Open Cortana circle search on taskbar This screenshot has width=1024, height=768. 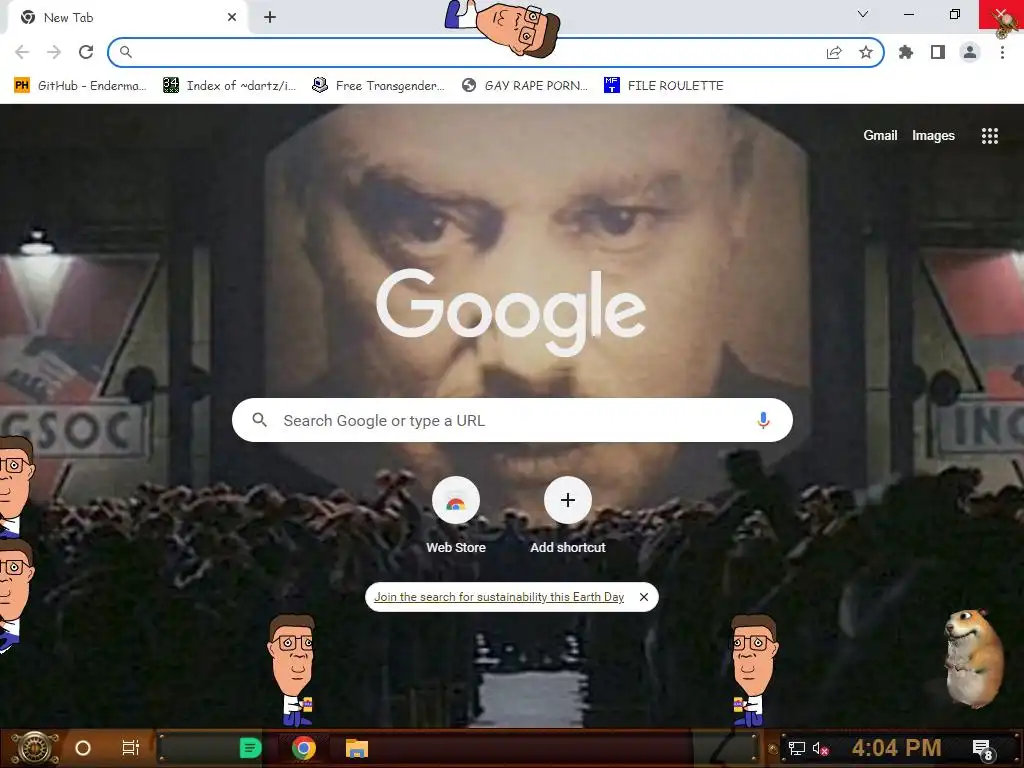tap(83, 748)
